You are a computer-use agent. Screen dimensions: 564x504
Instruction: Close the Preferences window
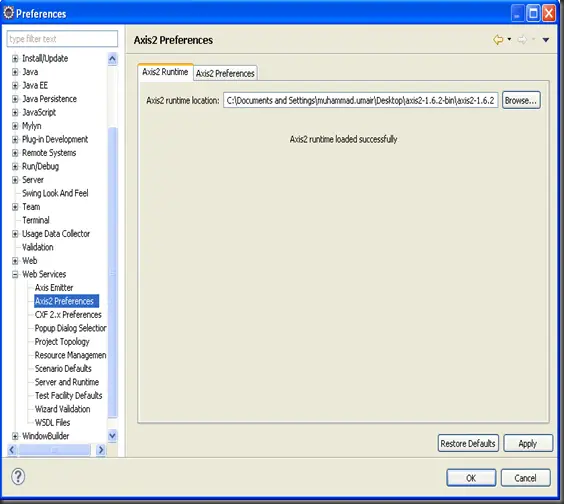click(x=549, y=13)
